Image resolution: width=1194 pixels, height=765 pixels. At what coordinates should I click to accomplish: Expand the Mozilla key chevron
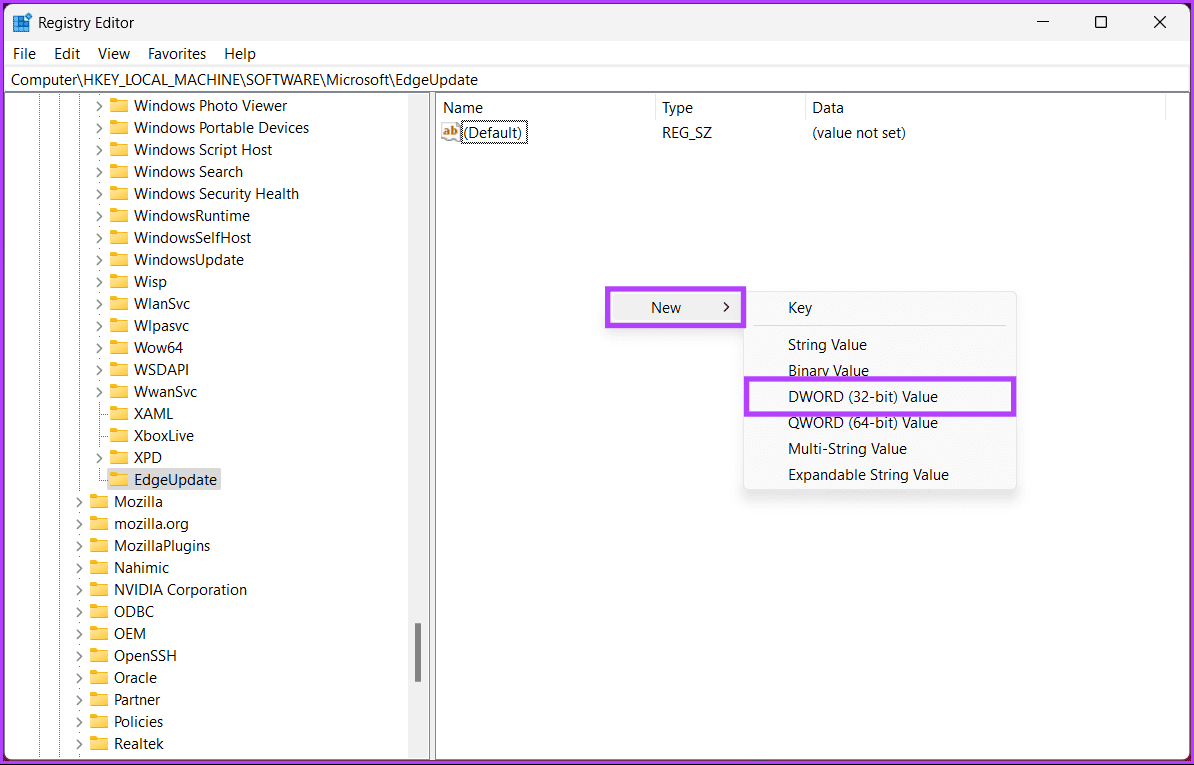(x=79, y=502)
